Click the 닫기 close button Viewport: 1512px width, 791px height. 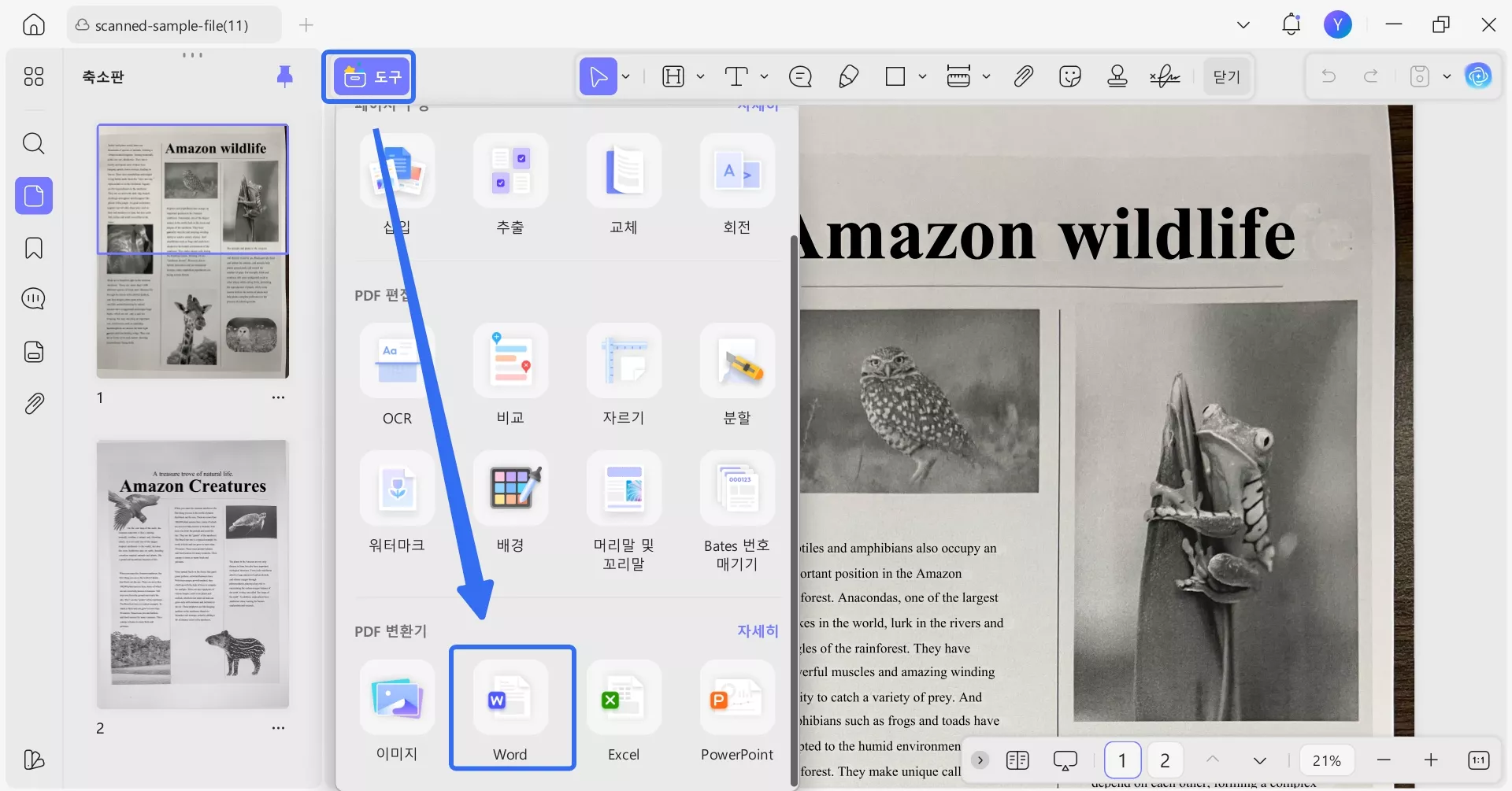coord(1227,76)
